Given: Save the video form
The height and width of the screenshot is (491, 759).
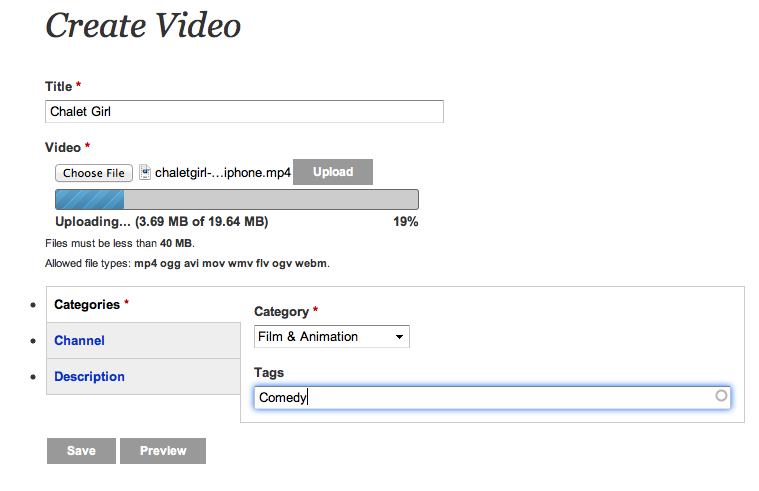Looking at the screenshot, I should pyautogui.click(x=81, y=451).
